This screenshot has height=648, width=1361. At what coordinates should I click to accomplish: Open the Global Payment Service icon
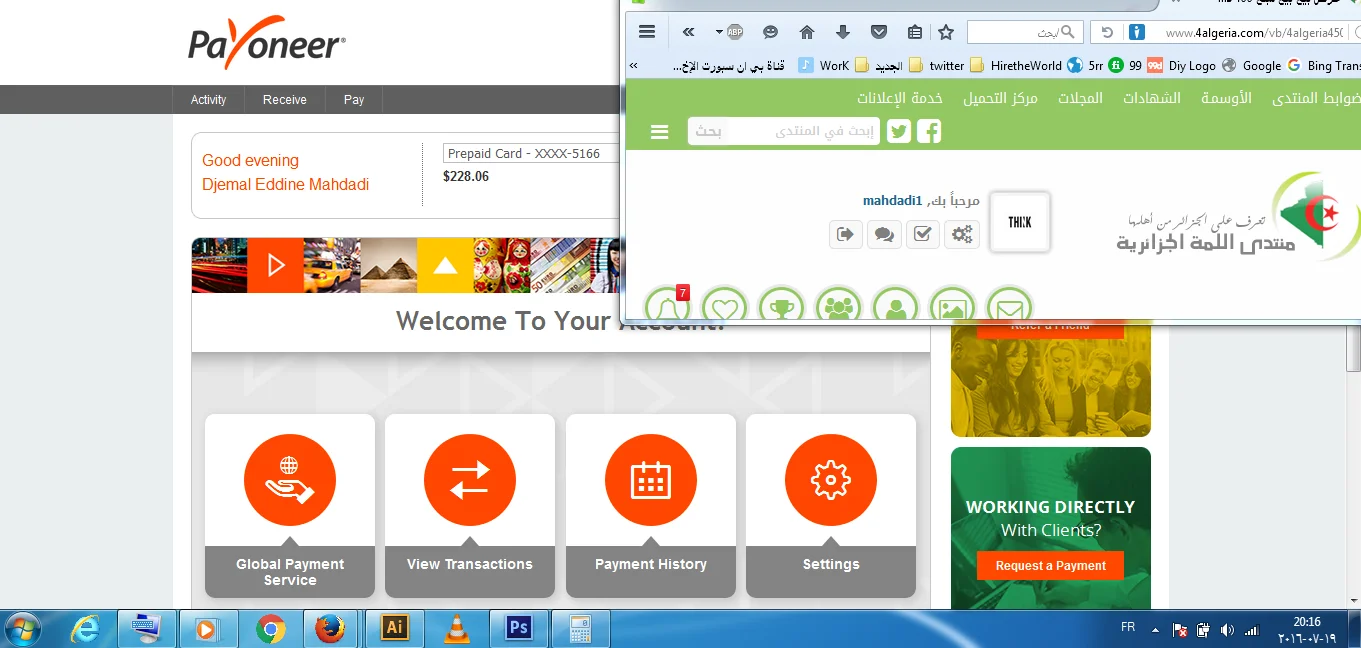pos(290,480)
